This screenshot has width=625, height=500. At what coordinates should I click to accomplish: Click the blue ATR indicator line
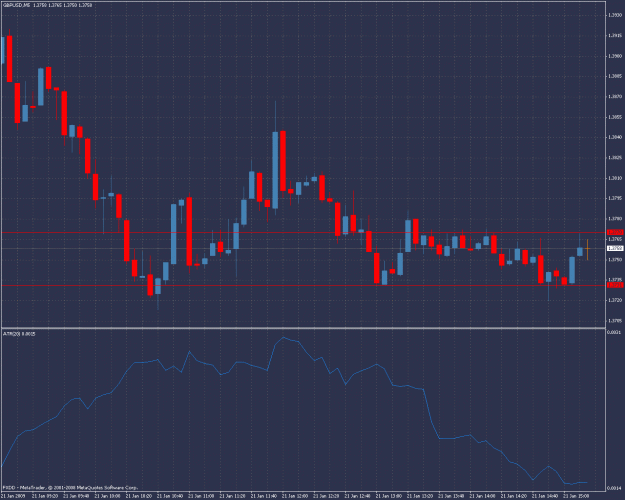(295, 411)
